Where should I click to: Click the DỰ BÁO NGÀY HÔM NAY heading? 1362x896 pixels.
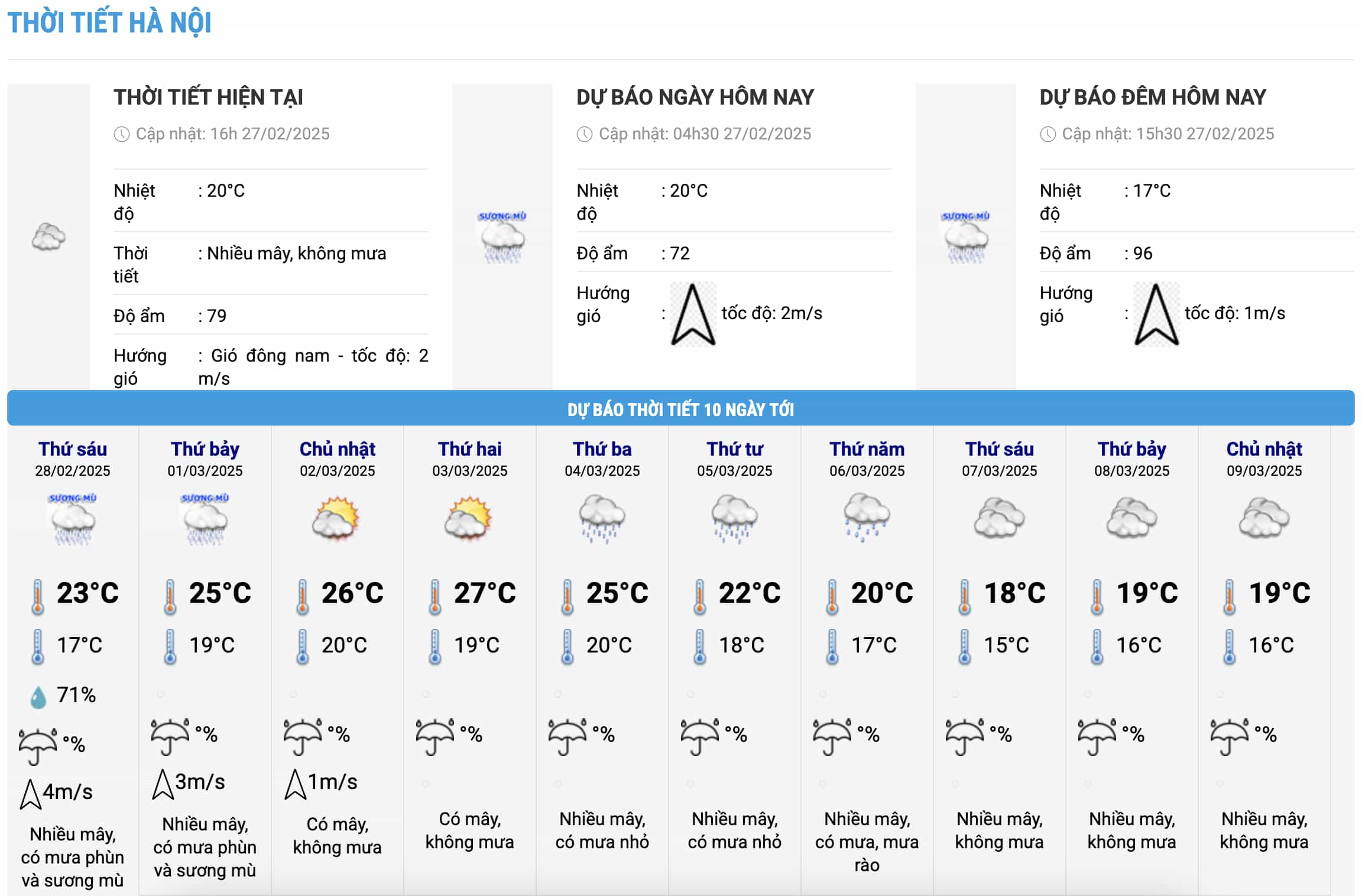click(695, 98)
